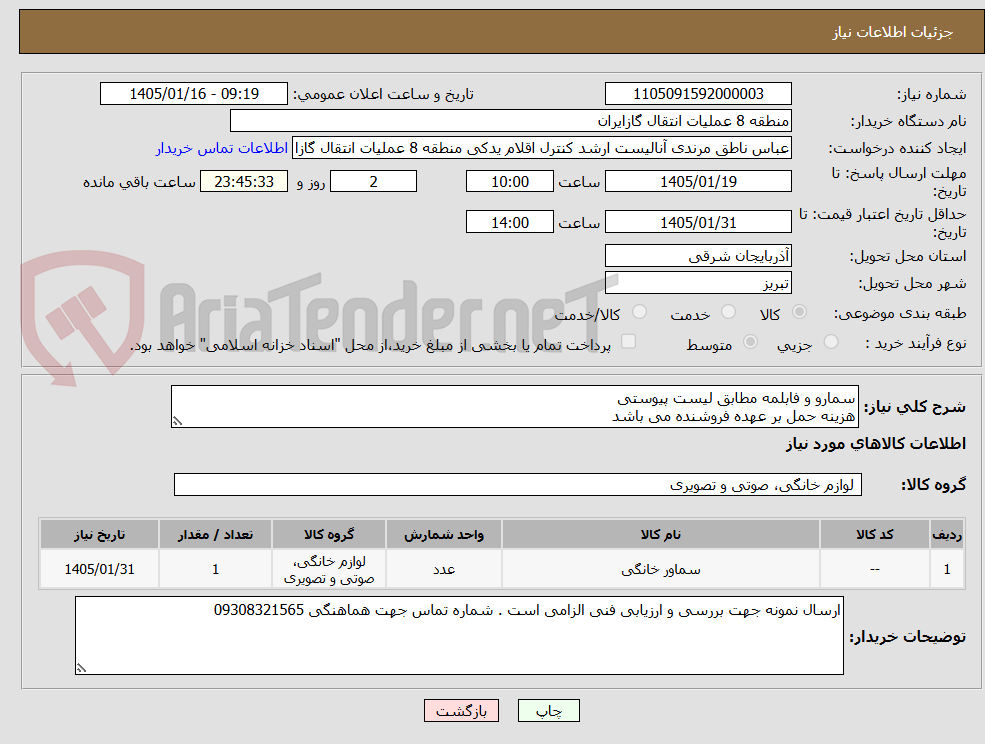Viewport: 985px width, 744px height.
Task: Click the item quantity cell 1
Action: (x=215, y=569)
